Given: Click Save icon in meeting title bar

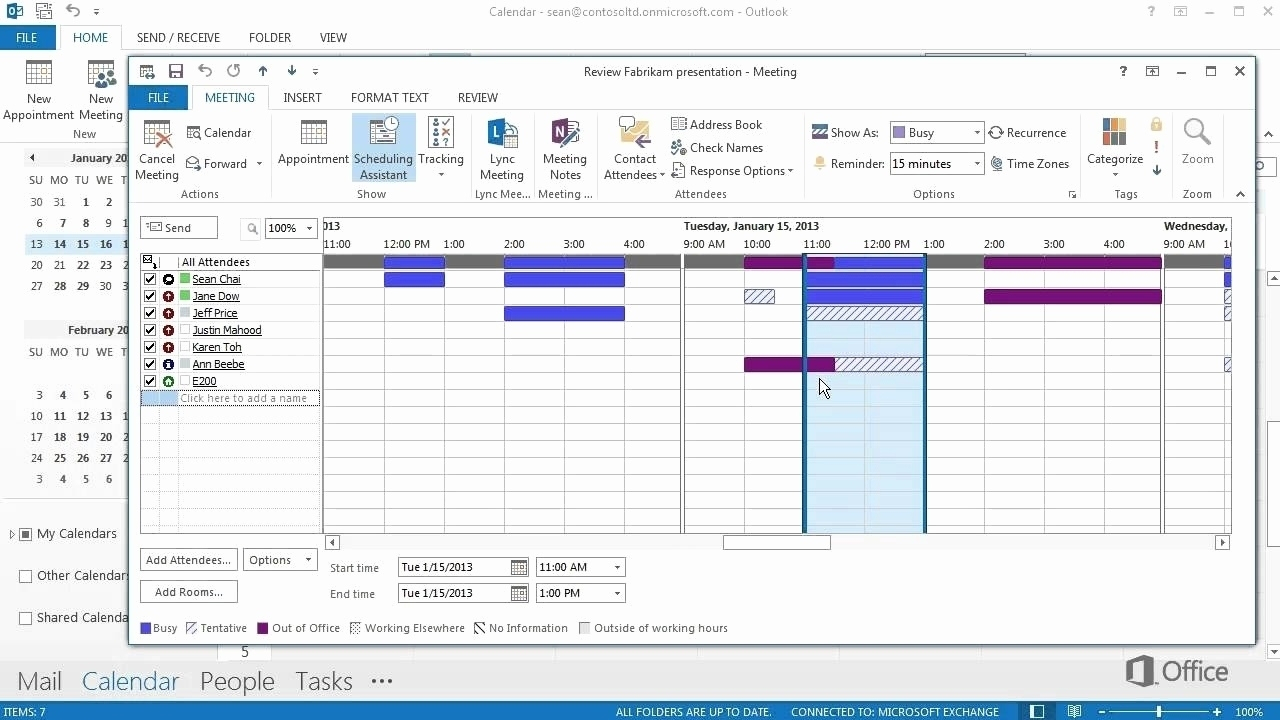Looking at the screenshot, I should pos(176,71).
